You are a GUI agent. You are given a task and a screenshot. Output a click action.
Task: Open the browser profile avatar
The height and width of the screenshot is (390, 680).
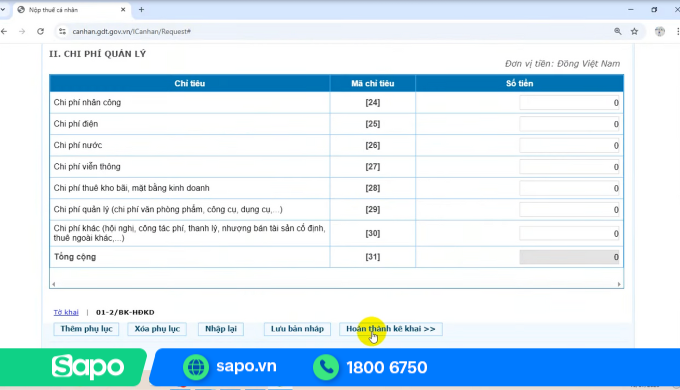coord(660,31)
